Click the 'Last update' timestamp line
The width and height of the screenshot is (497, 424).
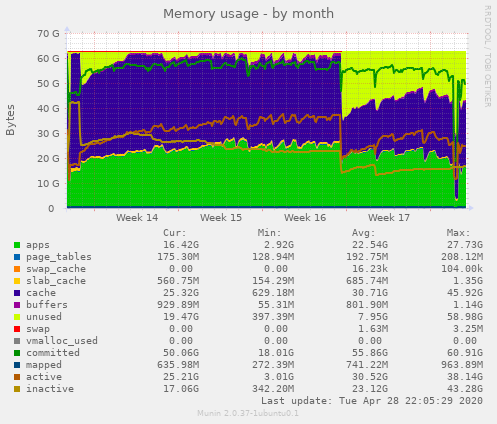click(x=372, y=401)
